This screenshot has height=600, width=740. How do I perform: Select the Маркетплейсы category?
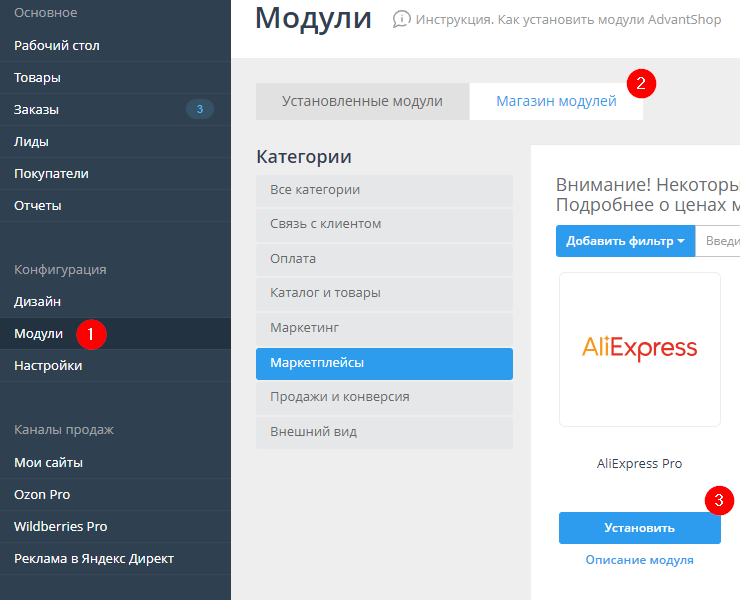point(384,363)
